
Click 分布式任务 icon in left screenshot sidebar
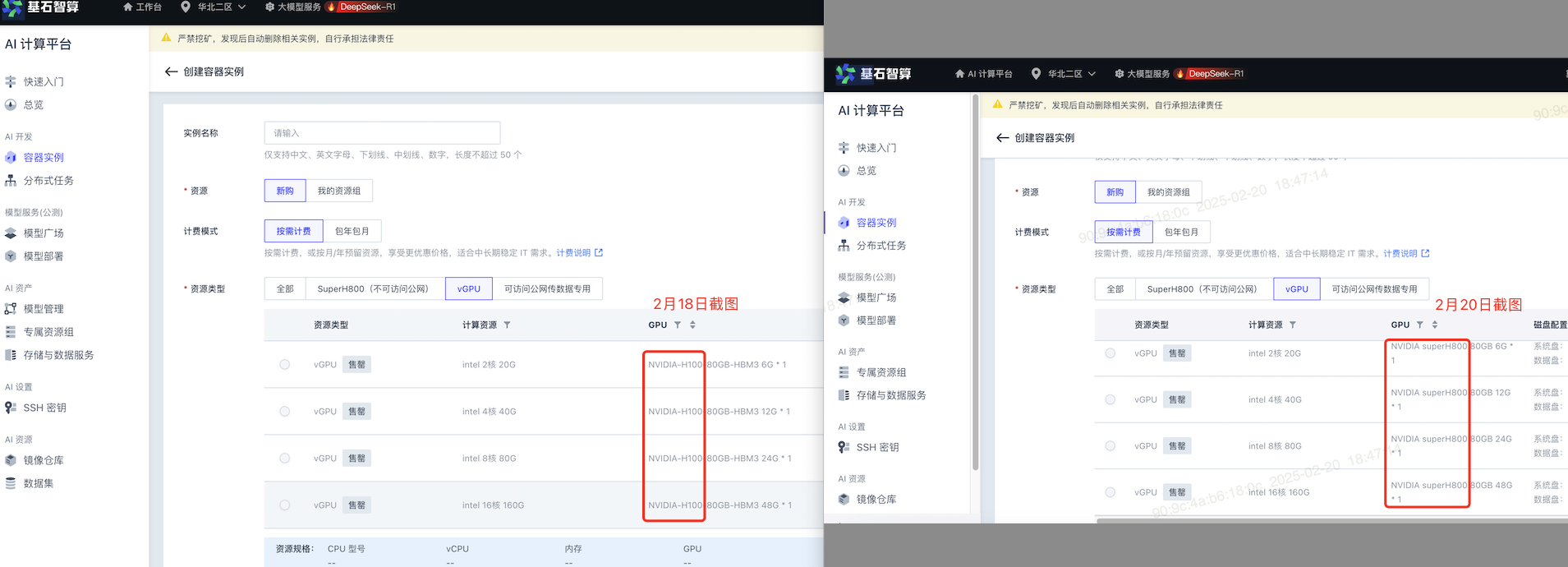(11, 180)
